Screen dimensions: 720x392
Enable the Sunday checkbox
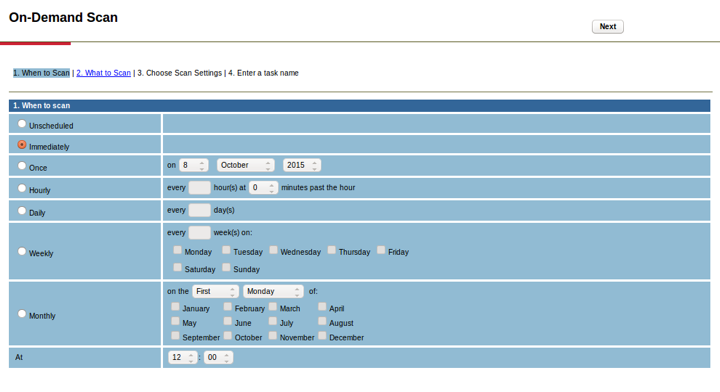coord(226,268)
